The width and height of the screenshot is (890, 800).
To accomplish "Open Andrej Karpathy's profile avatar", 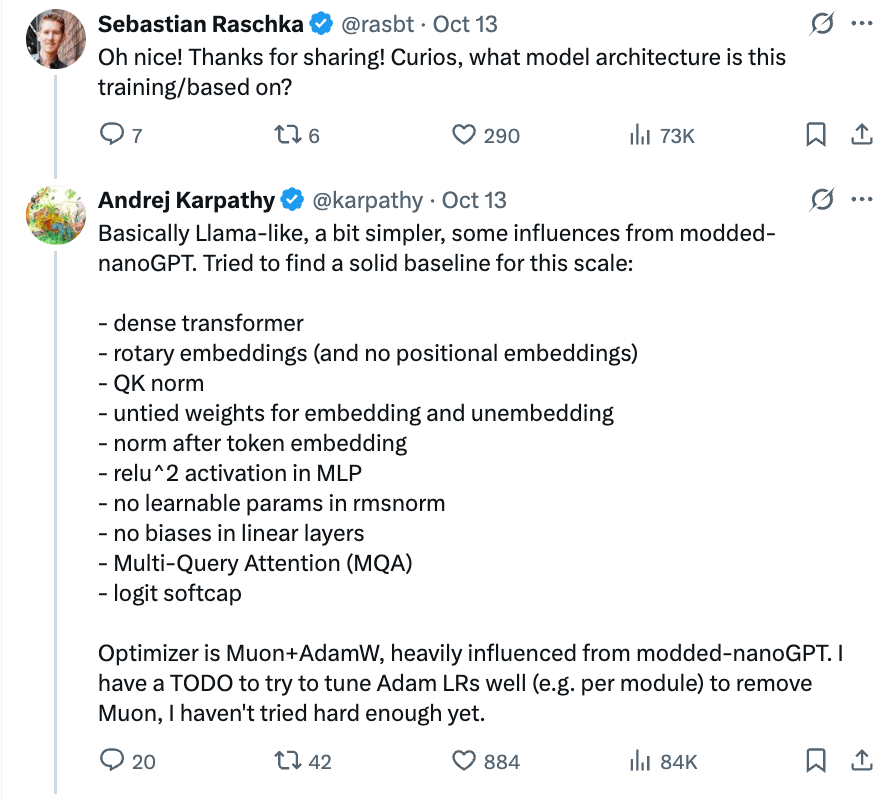I will tap(53, 213).
